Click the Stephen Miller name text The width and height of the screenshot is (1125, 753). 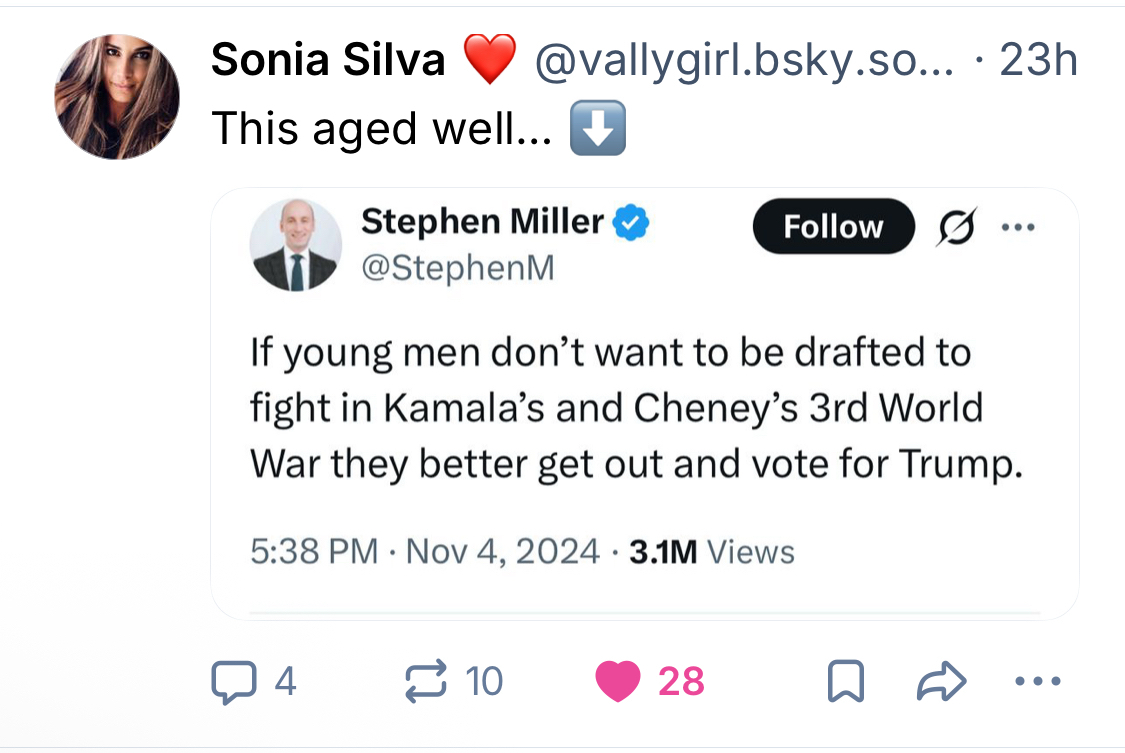click(x=481, y=221)
